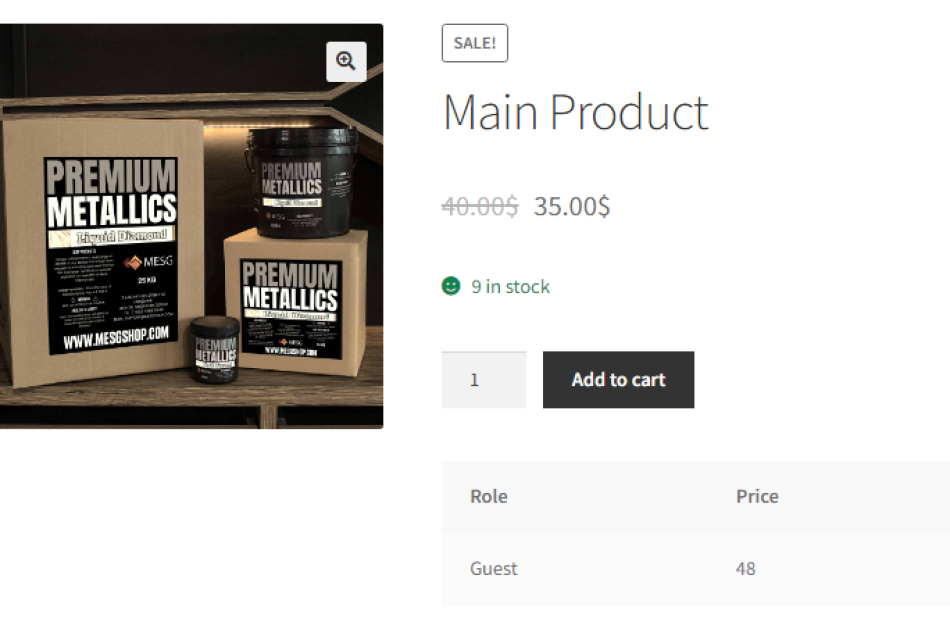Select the quantity input field
This screenshot has width=950, height=625.
(x=483, y=379)
